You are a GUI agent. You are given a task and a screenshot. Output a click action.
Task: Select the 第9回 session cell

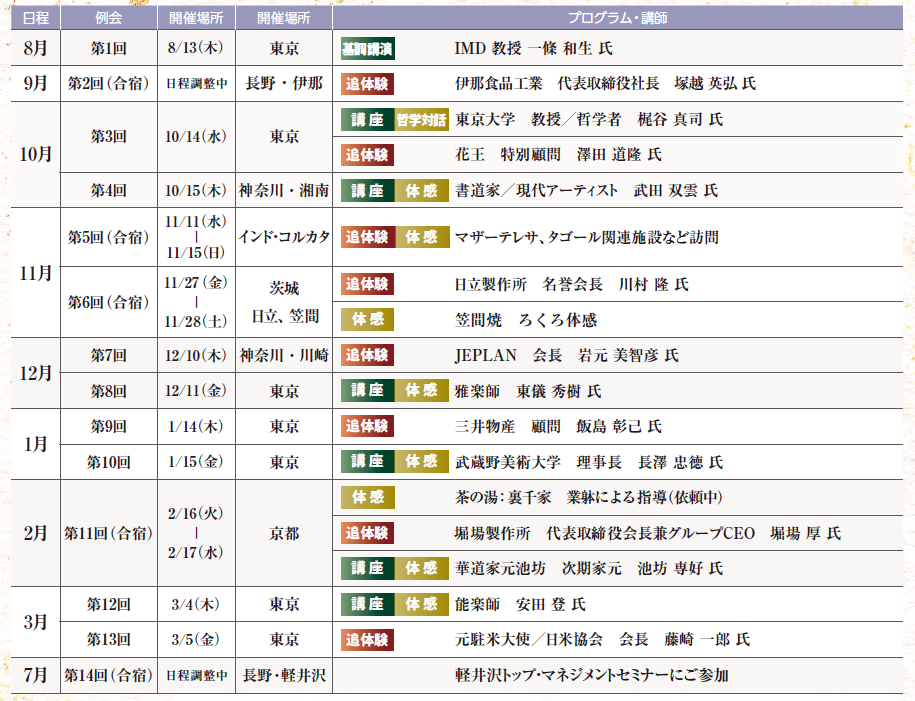(109, 427)
